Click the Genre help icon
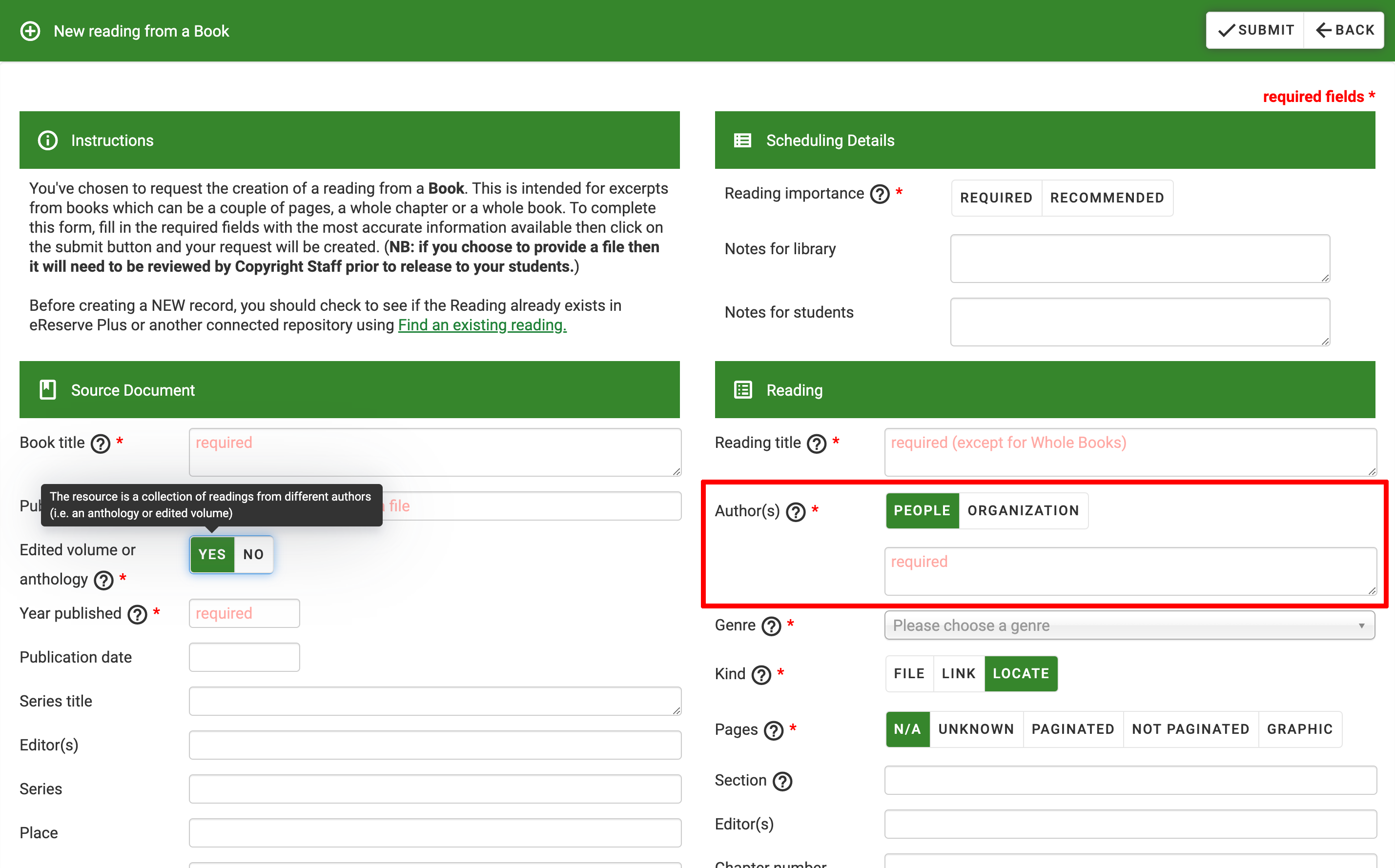 771,626
